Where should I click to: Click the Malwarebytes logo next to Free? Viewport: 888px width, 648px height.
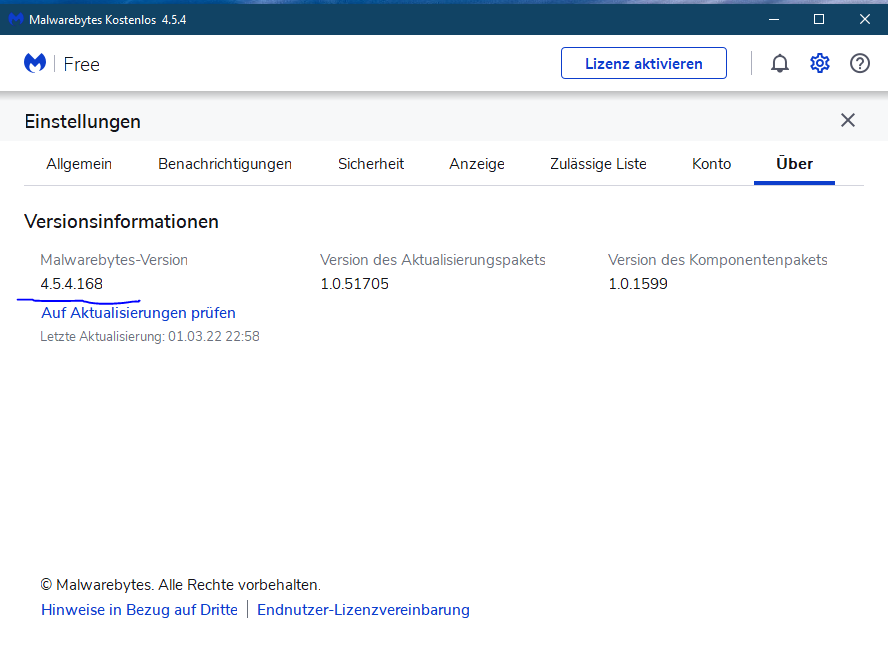[x=35, y=63]
